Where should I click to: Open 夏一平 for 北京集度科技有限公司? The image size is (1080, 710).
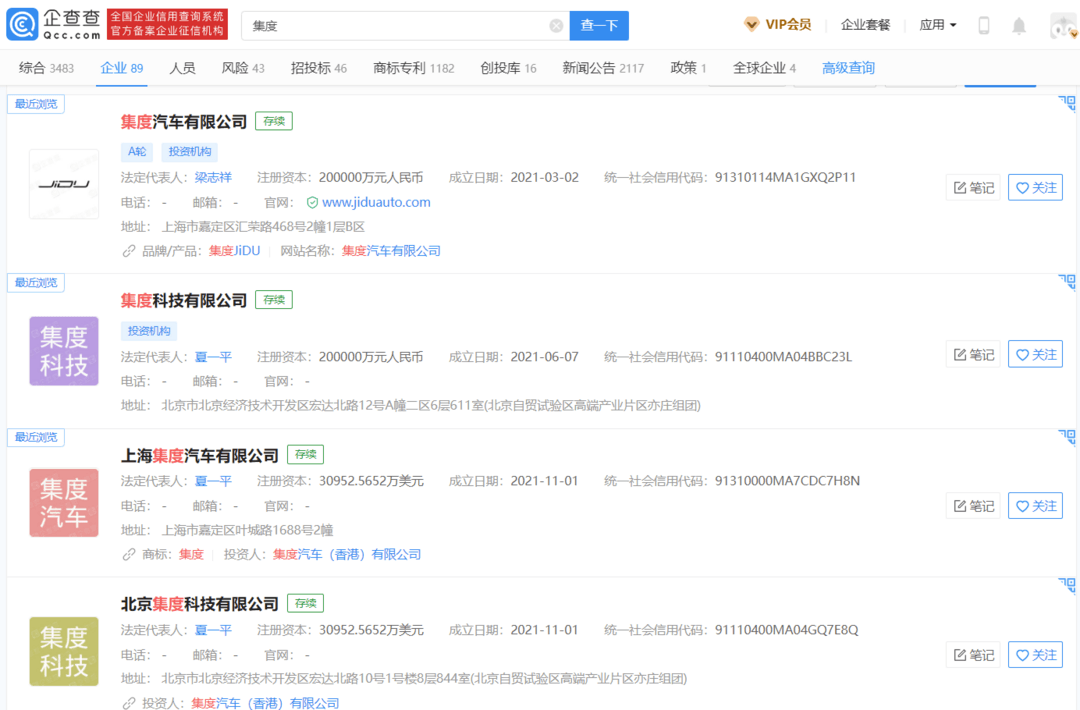(213, 630)
